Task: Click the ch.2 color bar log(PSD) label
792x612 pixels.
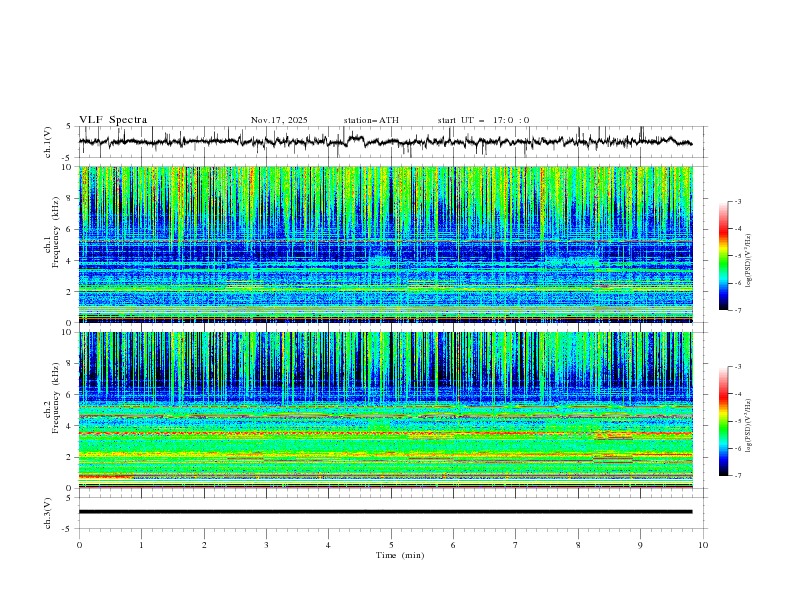Action: click(749, 426)
